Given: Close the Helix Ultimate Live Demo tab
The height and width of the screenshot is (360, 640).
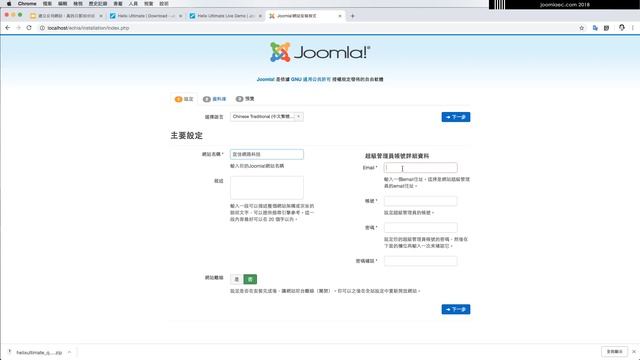Looking at the screenshot, I should click(x=260, y=16).
